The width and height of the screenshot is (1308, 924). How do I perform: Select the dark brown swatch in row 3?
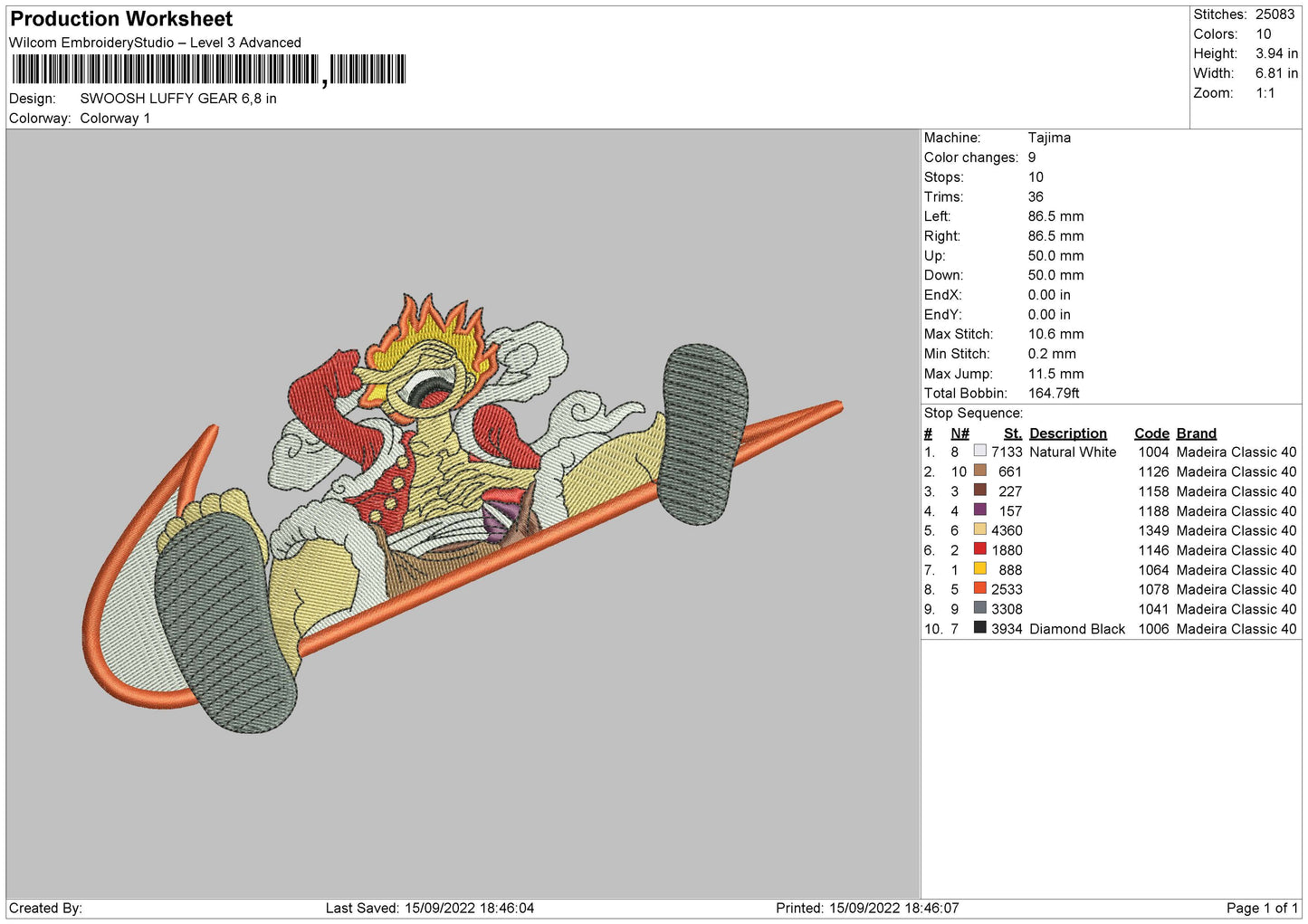tap(979, 491)
